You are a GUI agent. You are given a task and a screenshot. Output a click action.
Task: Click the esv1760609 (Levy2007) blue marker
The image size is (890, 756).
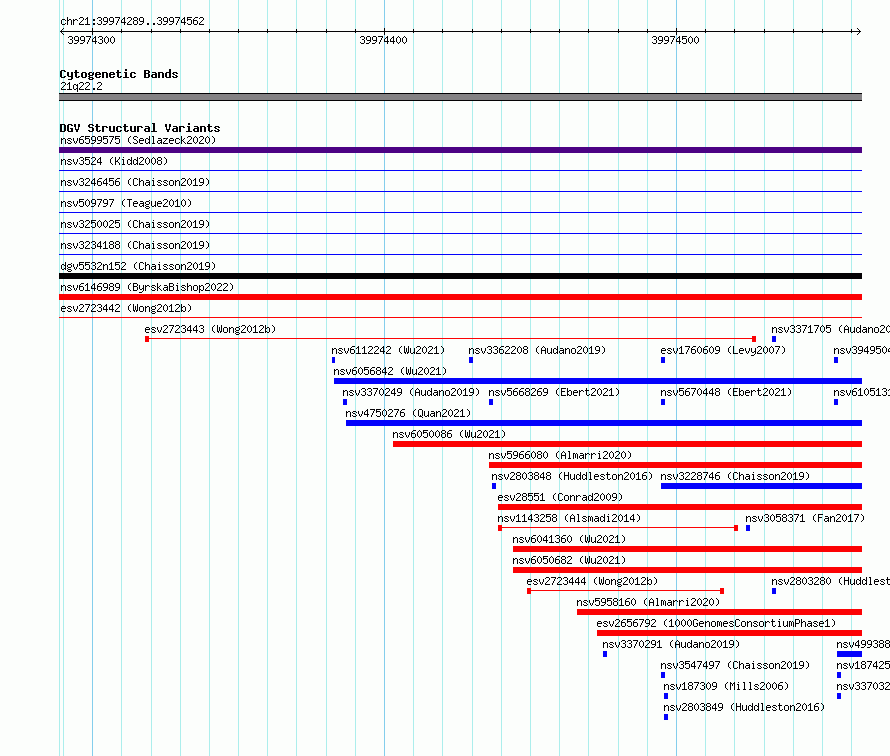pyautogui.click(x=663, y=360)
